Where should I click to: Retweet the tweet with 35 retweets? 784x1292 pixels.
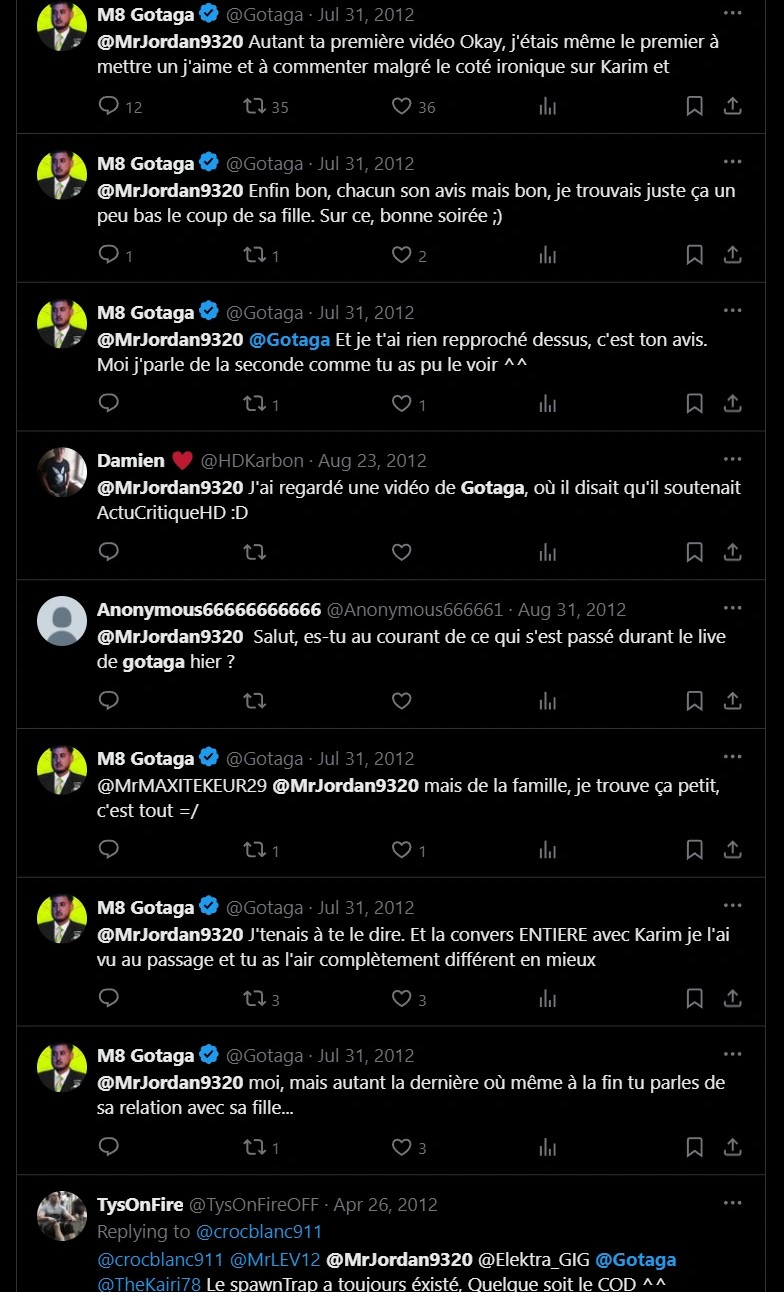point(253,106)
